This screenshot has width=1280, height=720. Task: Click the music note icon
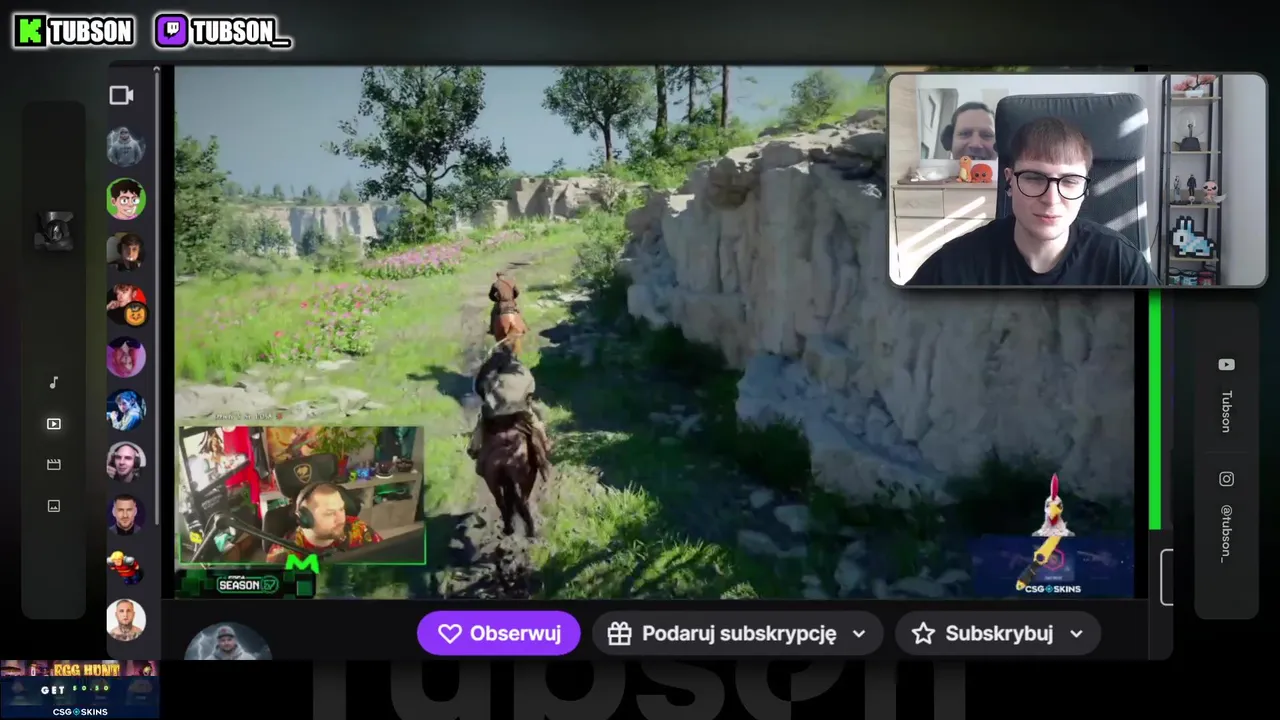tap(54, 382)
